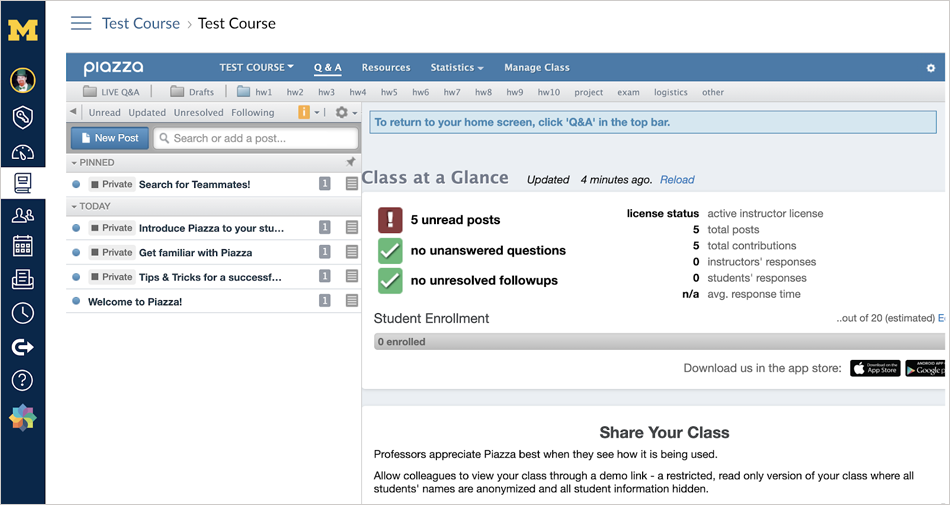This screenshot has width=950, height=505.
Task: Collapse the feed with left arrow
Action: tap(73, 112)
